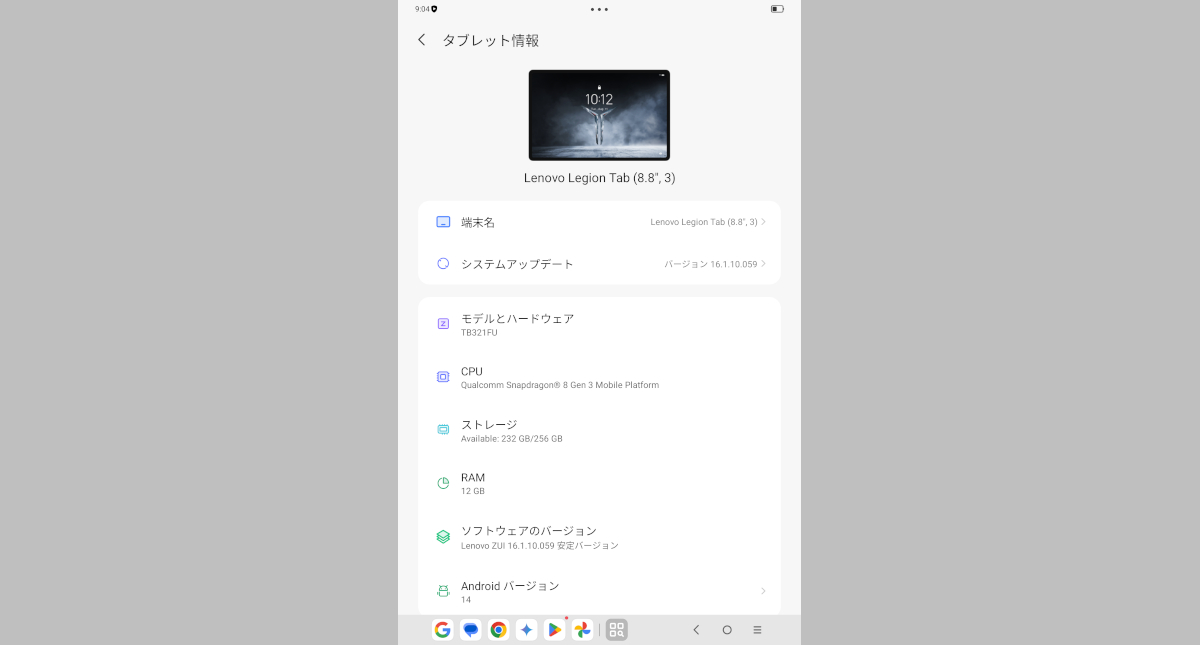Tap the CPU section icon
The image size is (1200, 645).
(x=442, y=376)
